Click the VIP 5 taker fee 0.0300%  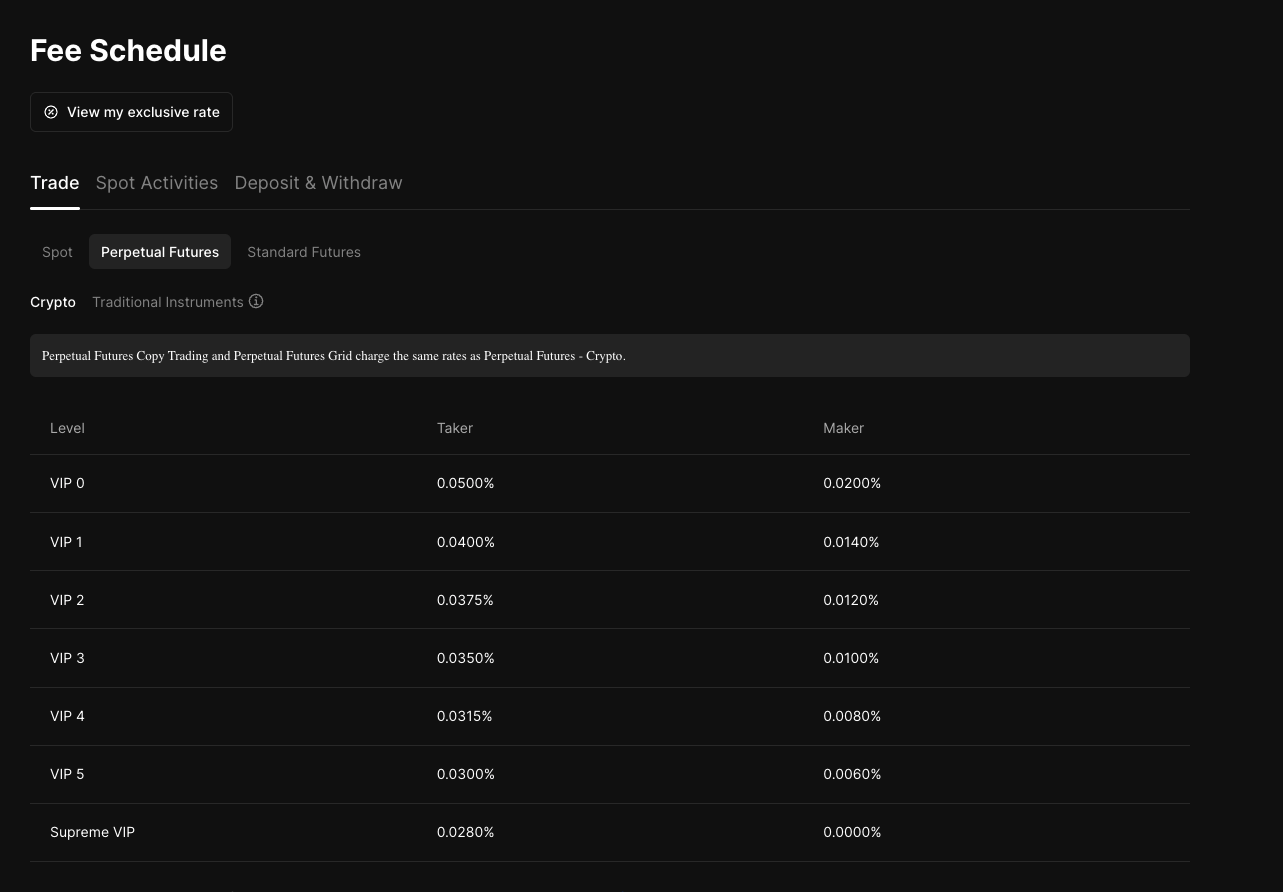[x=466, y=774]
